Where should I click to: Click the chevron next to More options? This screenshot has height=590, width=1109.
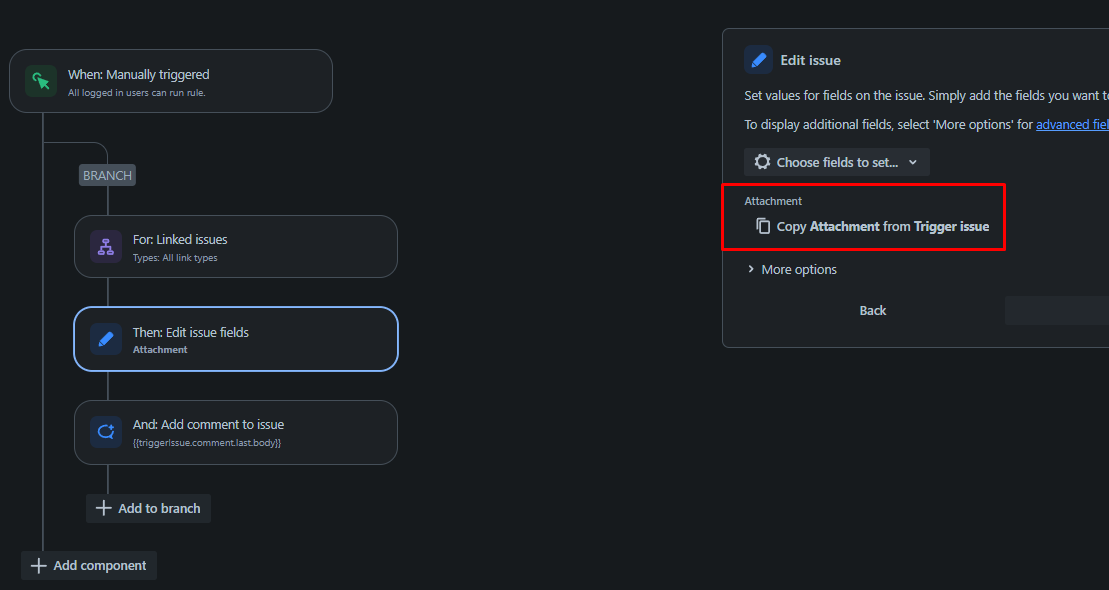751,269
